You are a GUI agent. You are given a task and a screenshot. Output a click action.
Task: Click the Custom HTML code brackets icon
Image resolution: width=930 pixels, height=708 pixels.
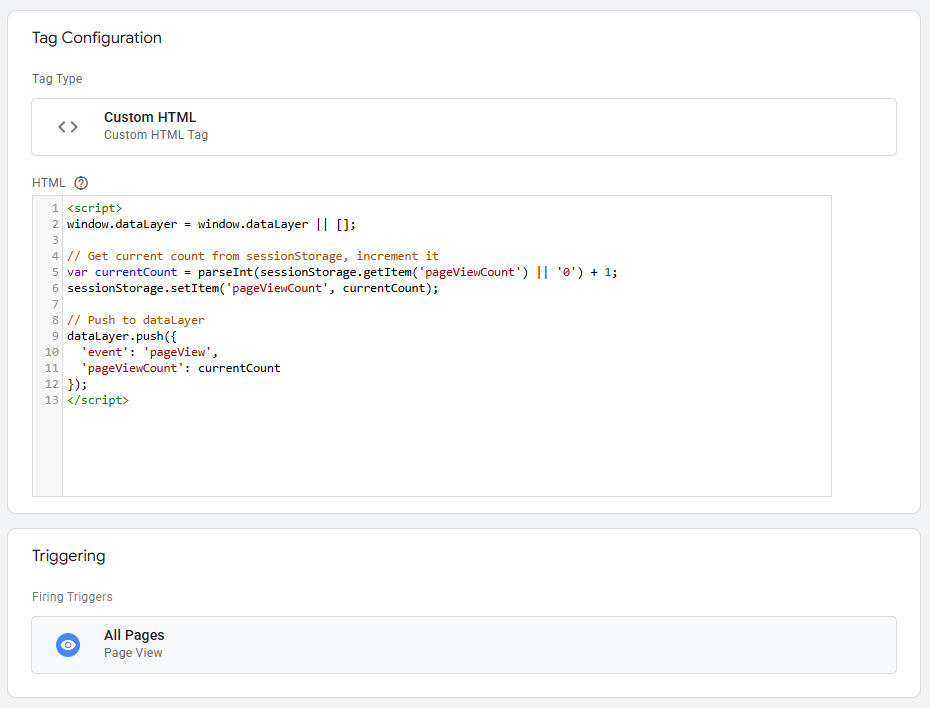pyautogui.click(x=68, y=127)
